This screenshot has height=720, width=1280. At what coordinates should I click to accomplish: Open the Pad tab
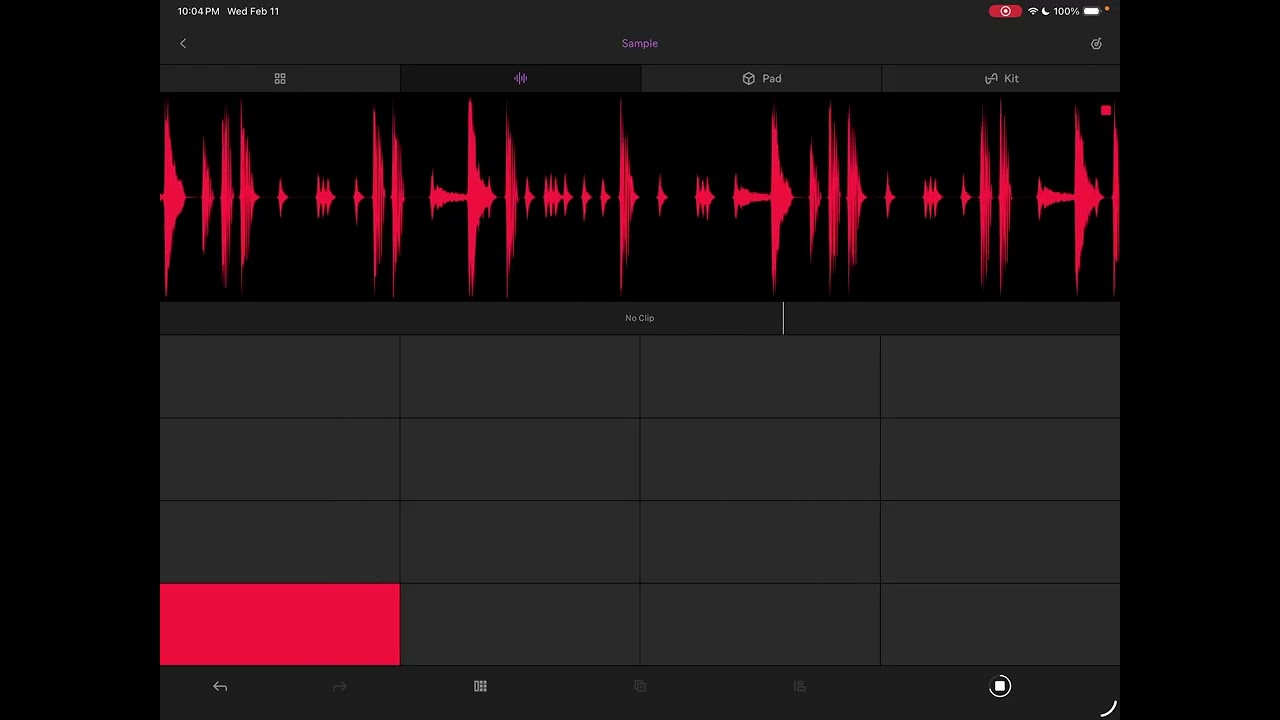pyautogui.click(x=761, y=78)
